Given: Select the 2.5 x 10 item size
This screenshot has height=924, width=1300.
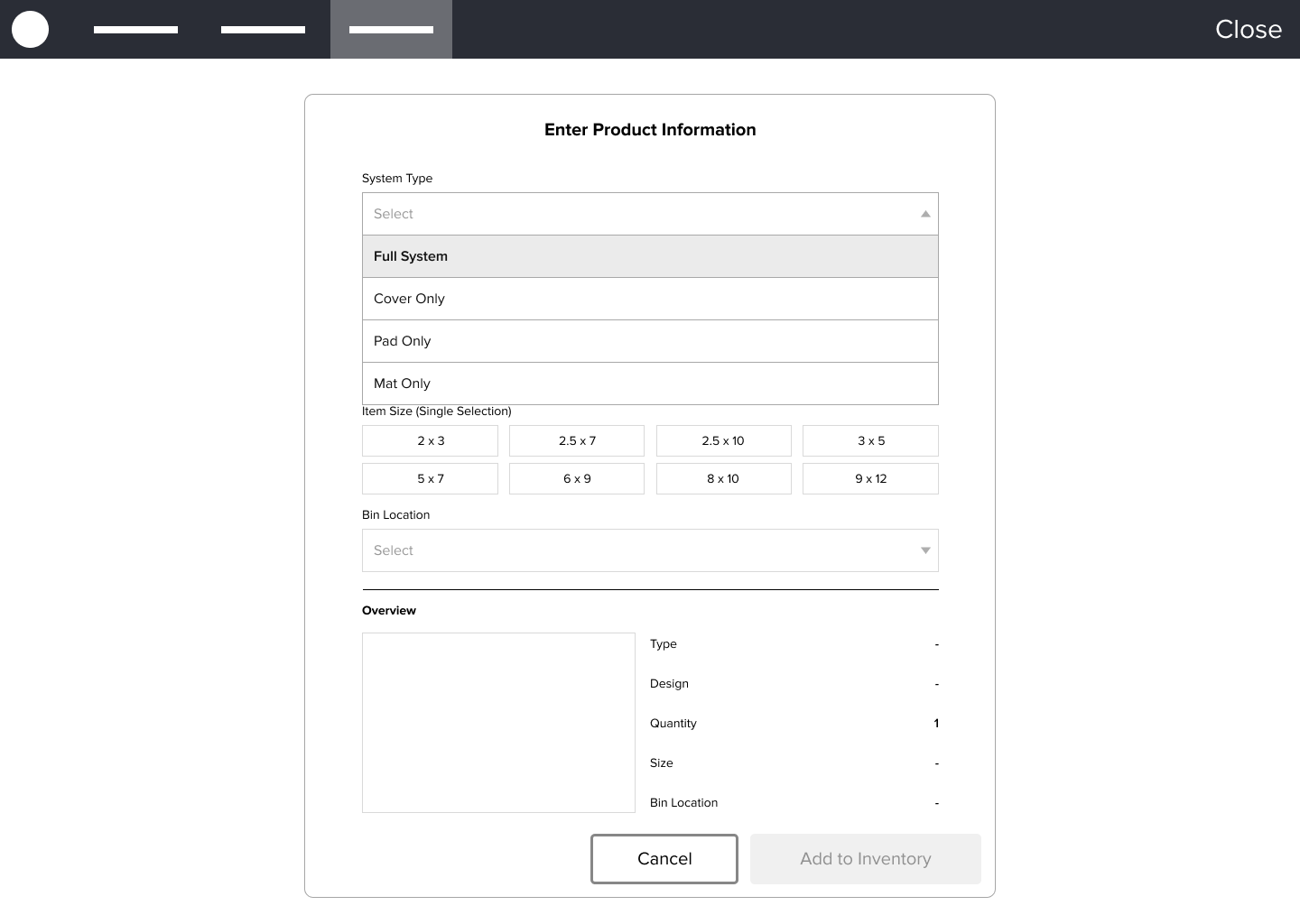Looking at the screenshot, I should click(724, 441).
